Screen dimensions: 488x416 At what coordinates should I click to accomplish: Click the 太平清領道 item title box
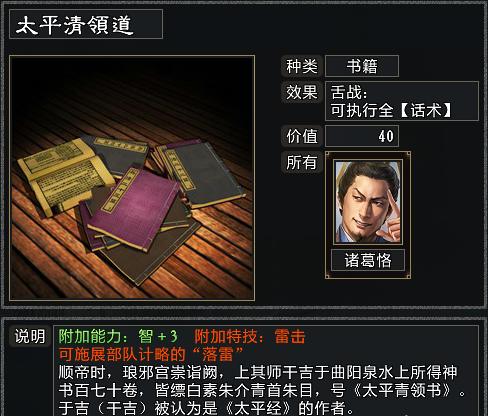pyautogui.click(x=86, y=24)
